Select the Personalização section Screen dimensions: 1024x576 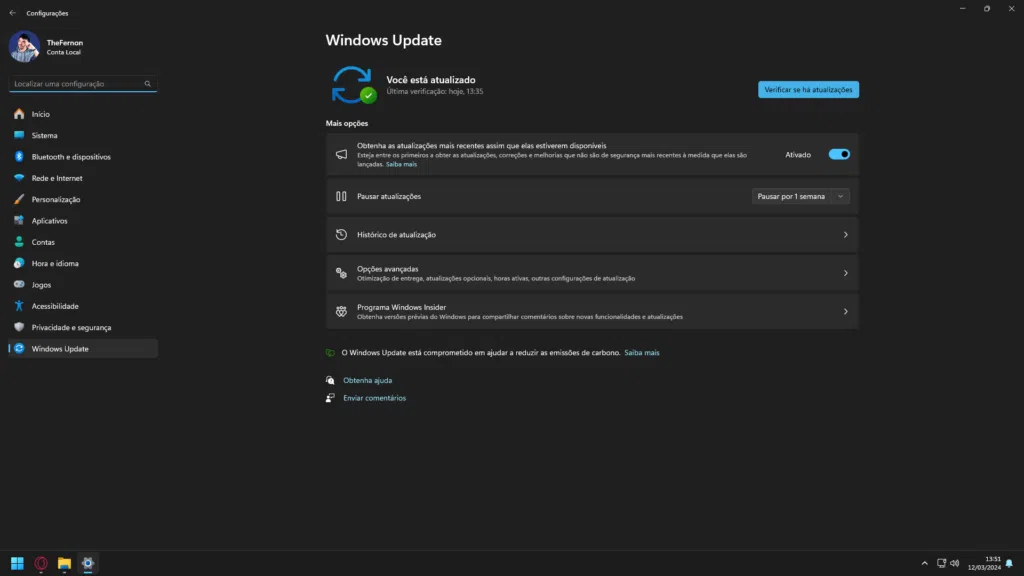point(58,199)
